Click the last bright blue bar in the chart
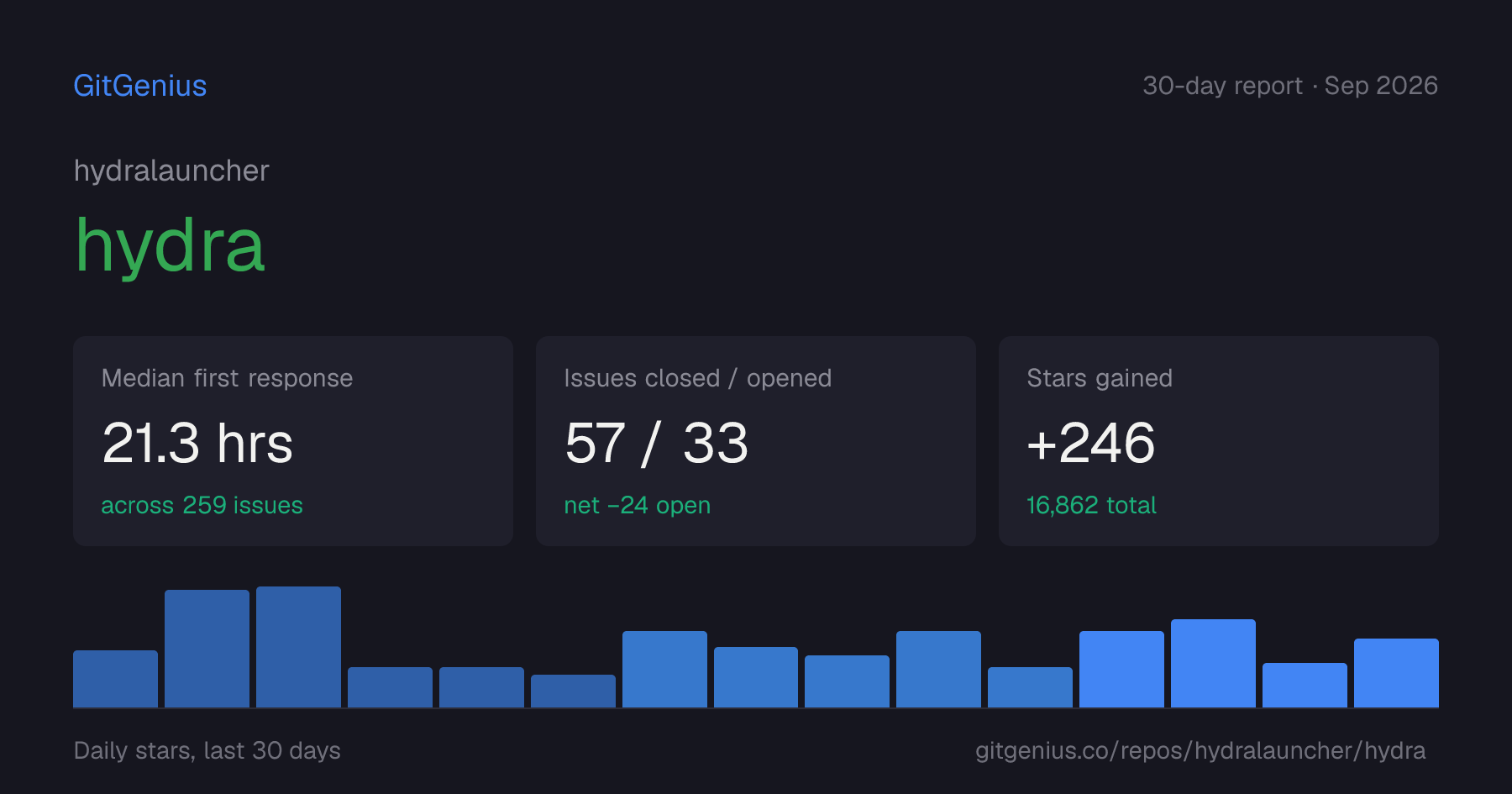Screen dimensions: 1512x794 1396,673
